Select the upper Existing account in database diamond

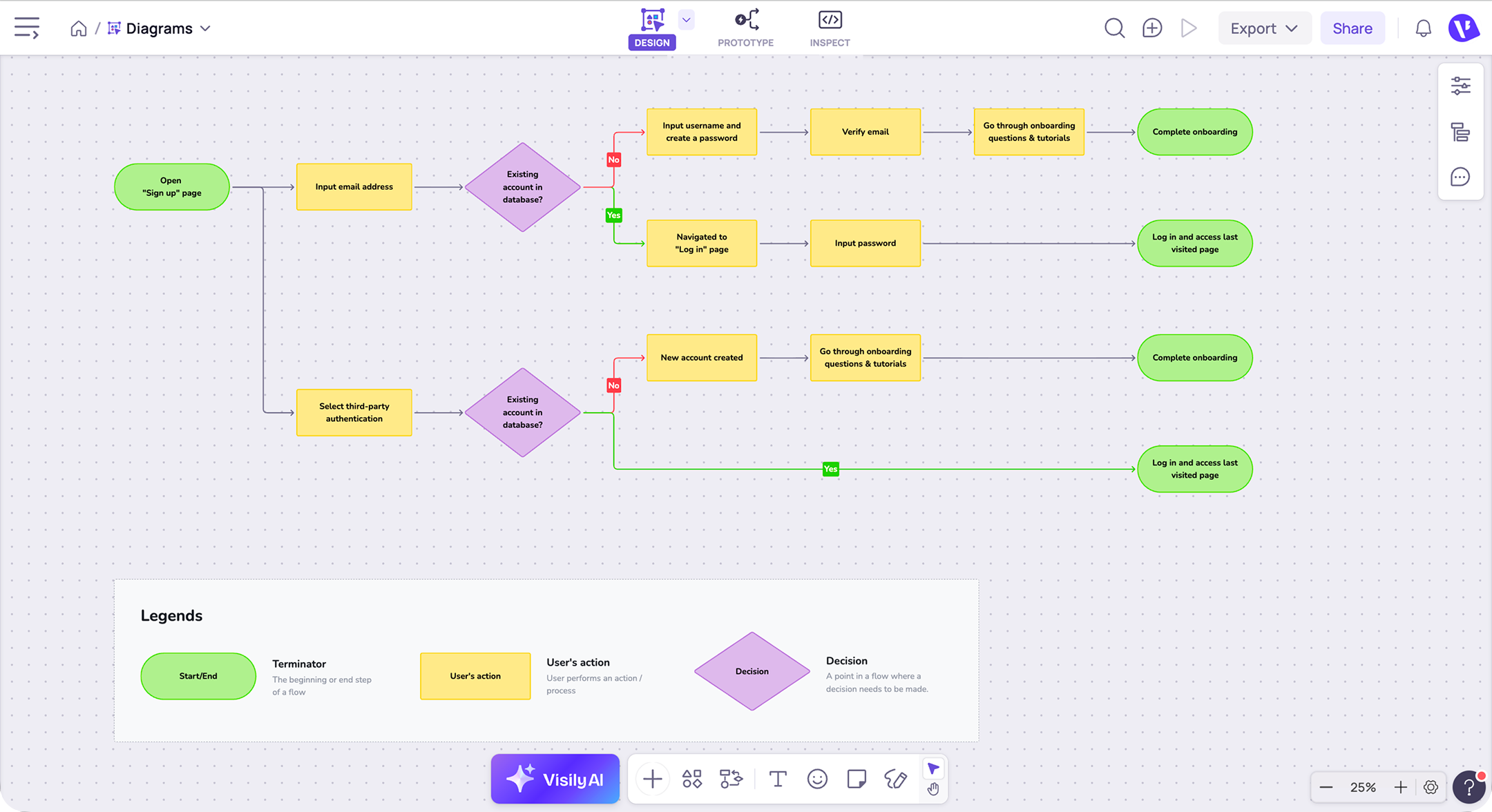click(x=523, y=187)
